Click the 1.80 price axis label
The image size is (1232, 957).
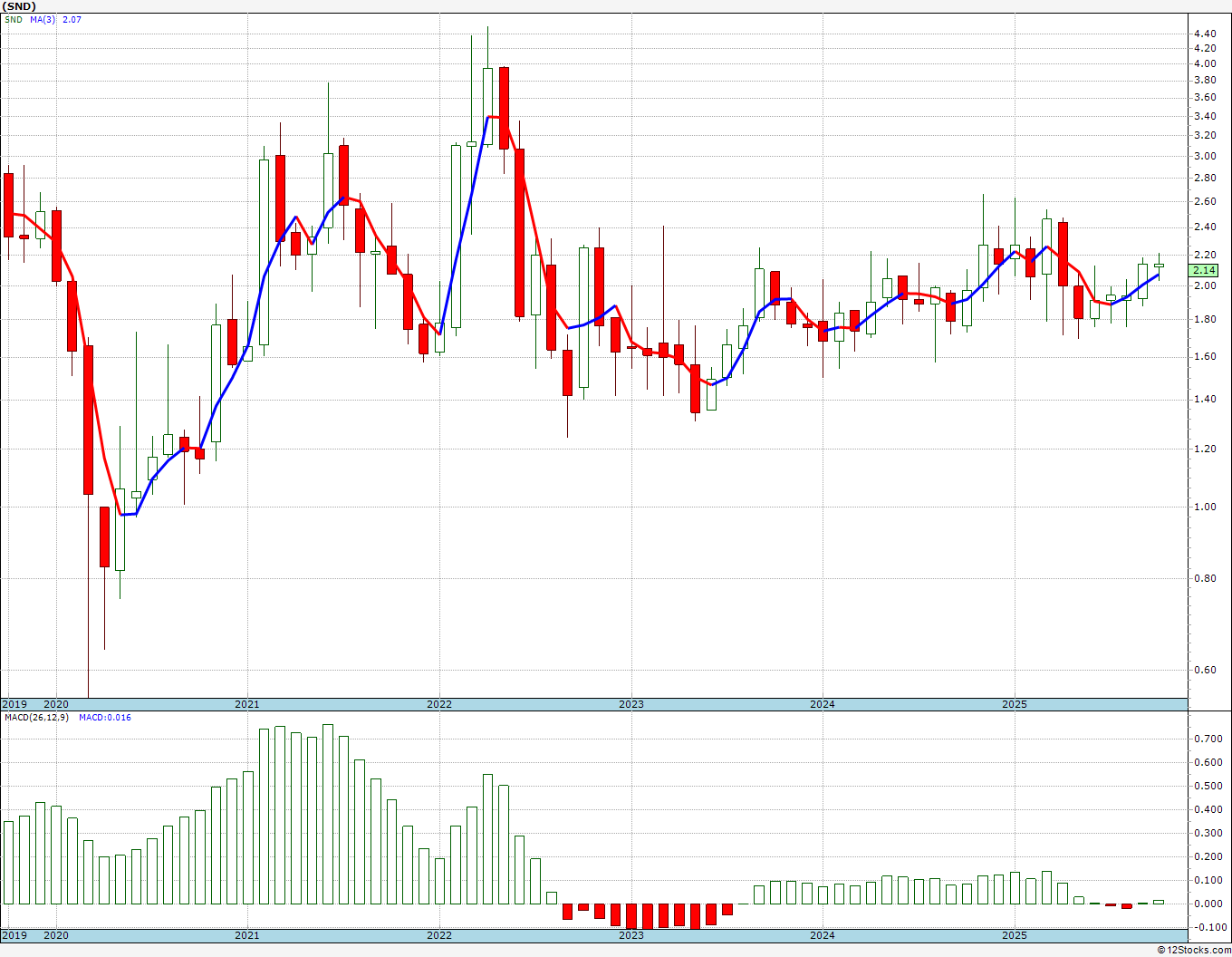point(1205,319)
